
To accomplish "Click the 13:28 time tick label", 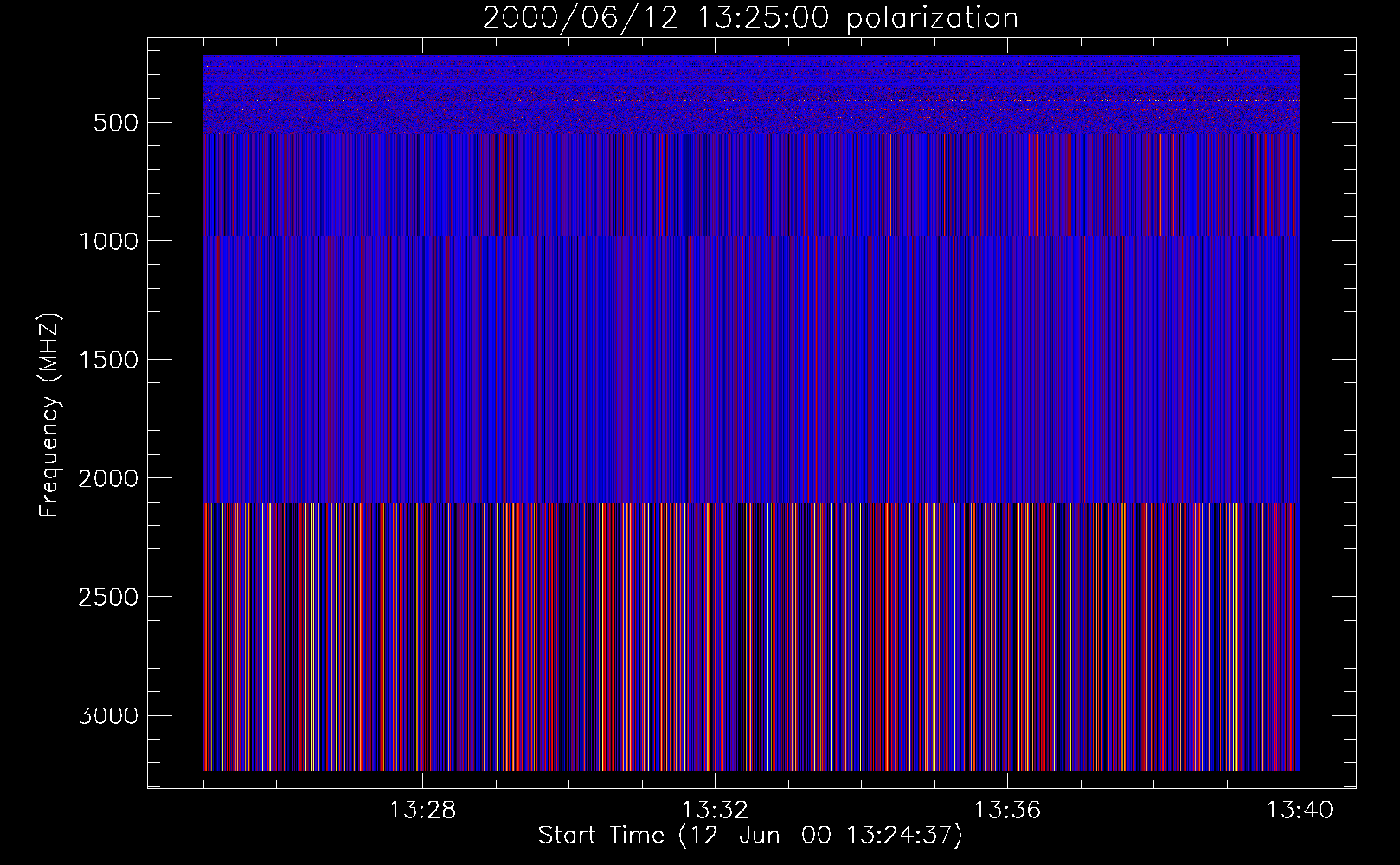I will 422,811.
